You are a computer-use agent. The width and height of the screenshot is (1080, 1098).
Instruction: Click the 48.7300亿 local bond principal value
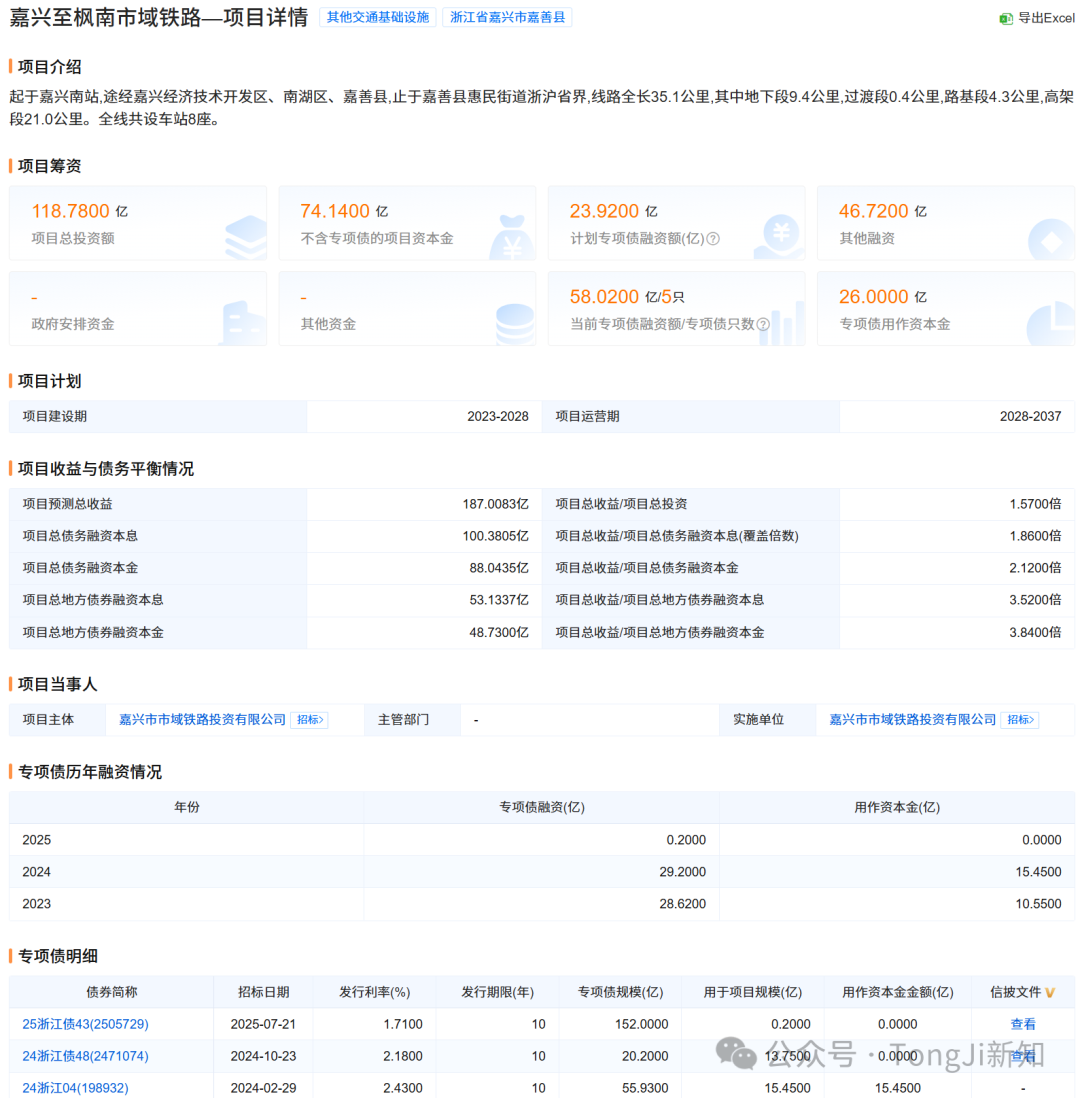tap(499, 632)
